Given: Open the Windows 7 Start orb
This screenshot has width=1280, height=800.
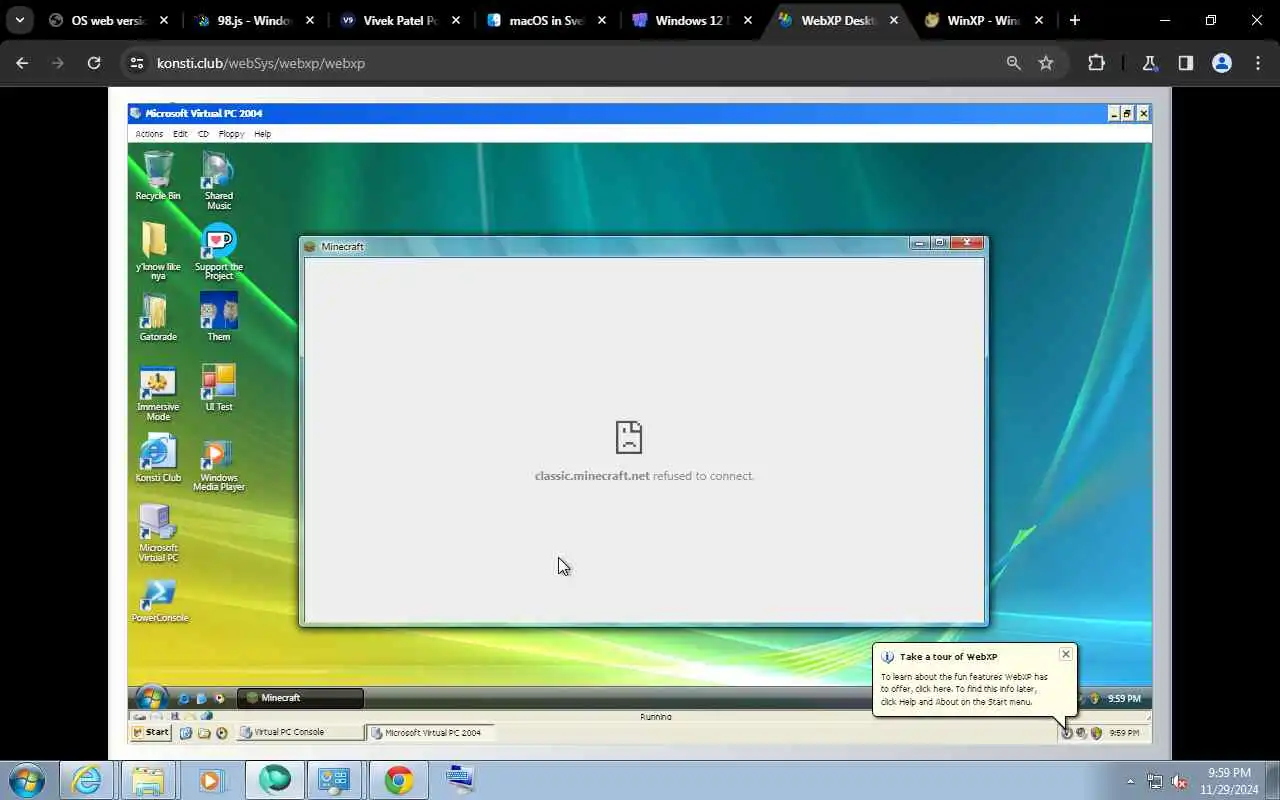Looking at the screenshot, I should pyautogui.click(x=26, y=780).
